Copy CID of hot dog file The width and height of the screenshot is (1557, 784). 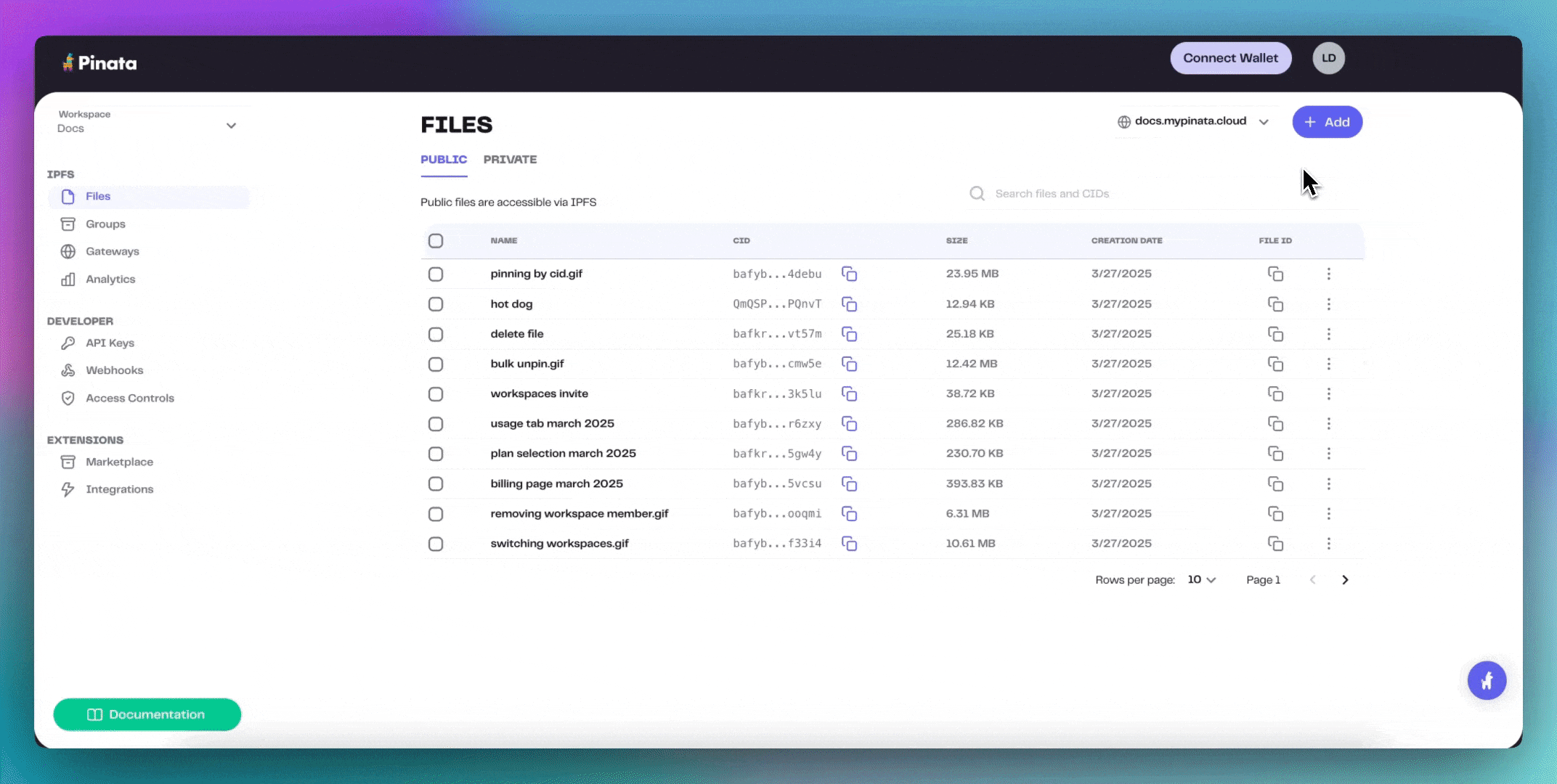click(849, 304)
